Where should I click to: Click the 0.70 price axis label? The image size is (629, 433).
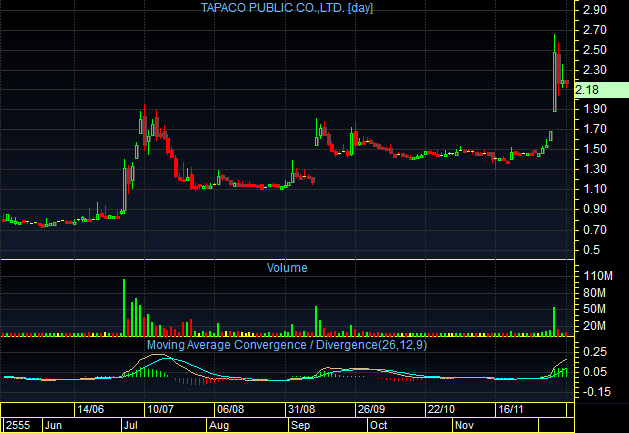pyautogui.click(x=594, y=230)
